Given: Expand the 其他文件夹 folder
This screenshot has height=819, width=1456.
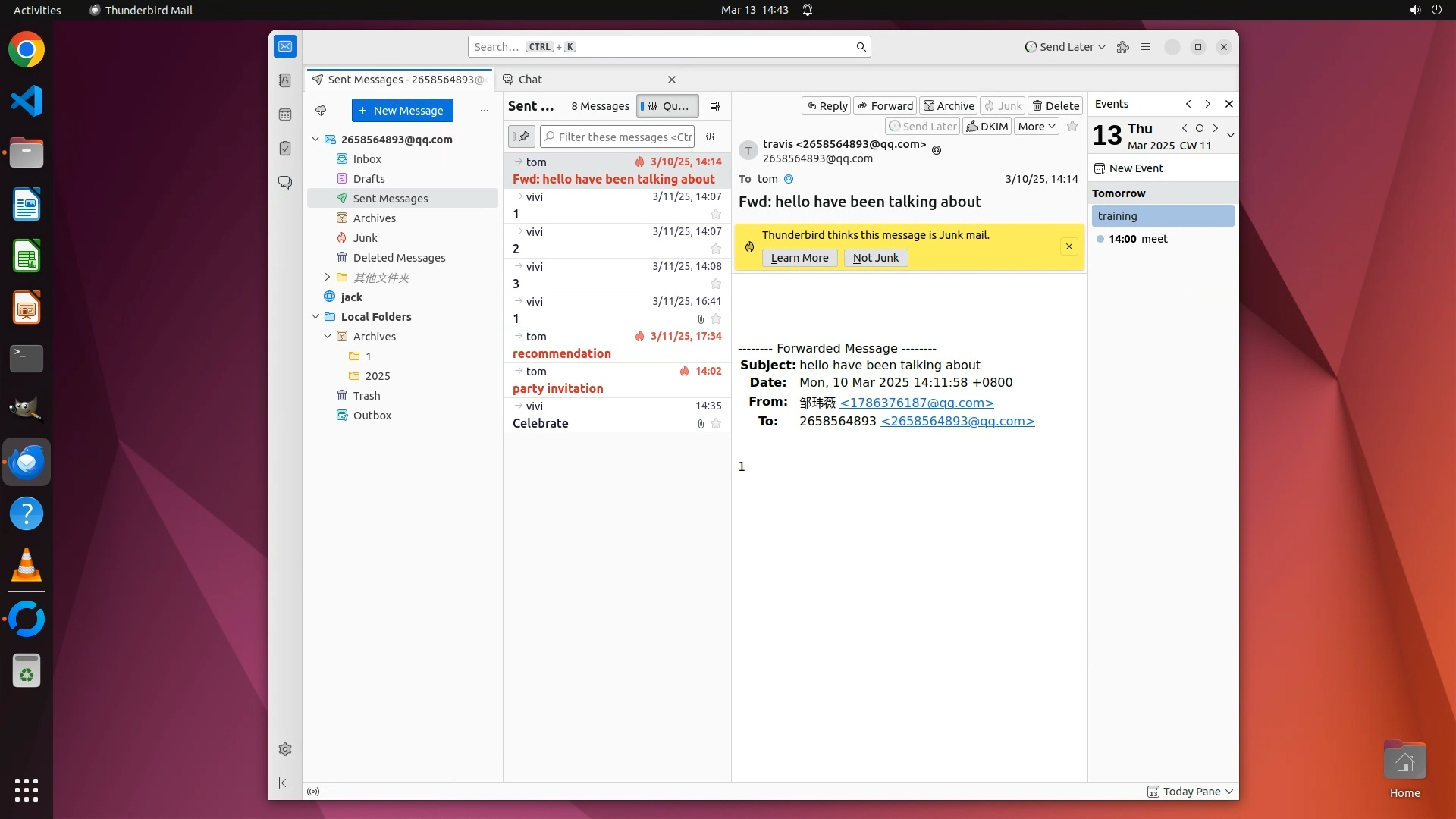Looking at the screenshot, I should (x=328, y=278).
